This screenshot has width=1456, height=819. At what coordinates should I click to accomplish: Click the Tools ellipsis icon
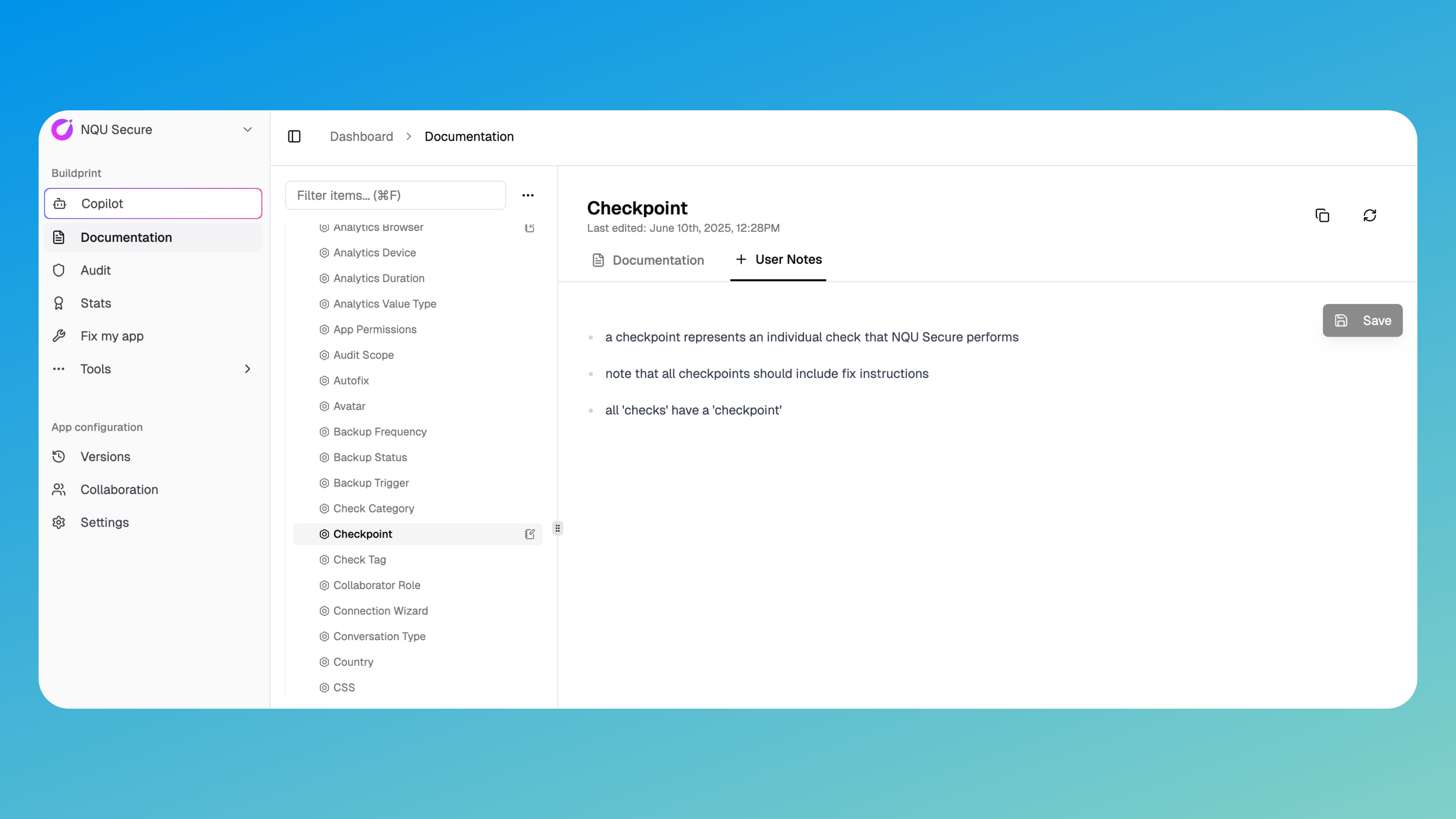point(59,368)
